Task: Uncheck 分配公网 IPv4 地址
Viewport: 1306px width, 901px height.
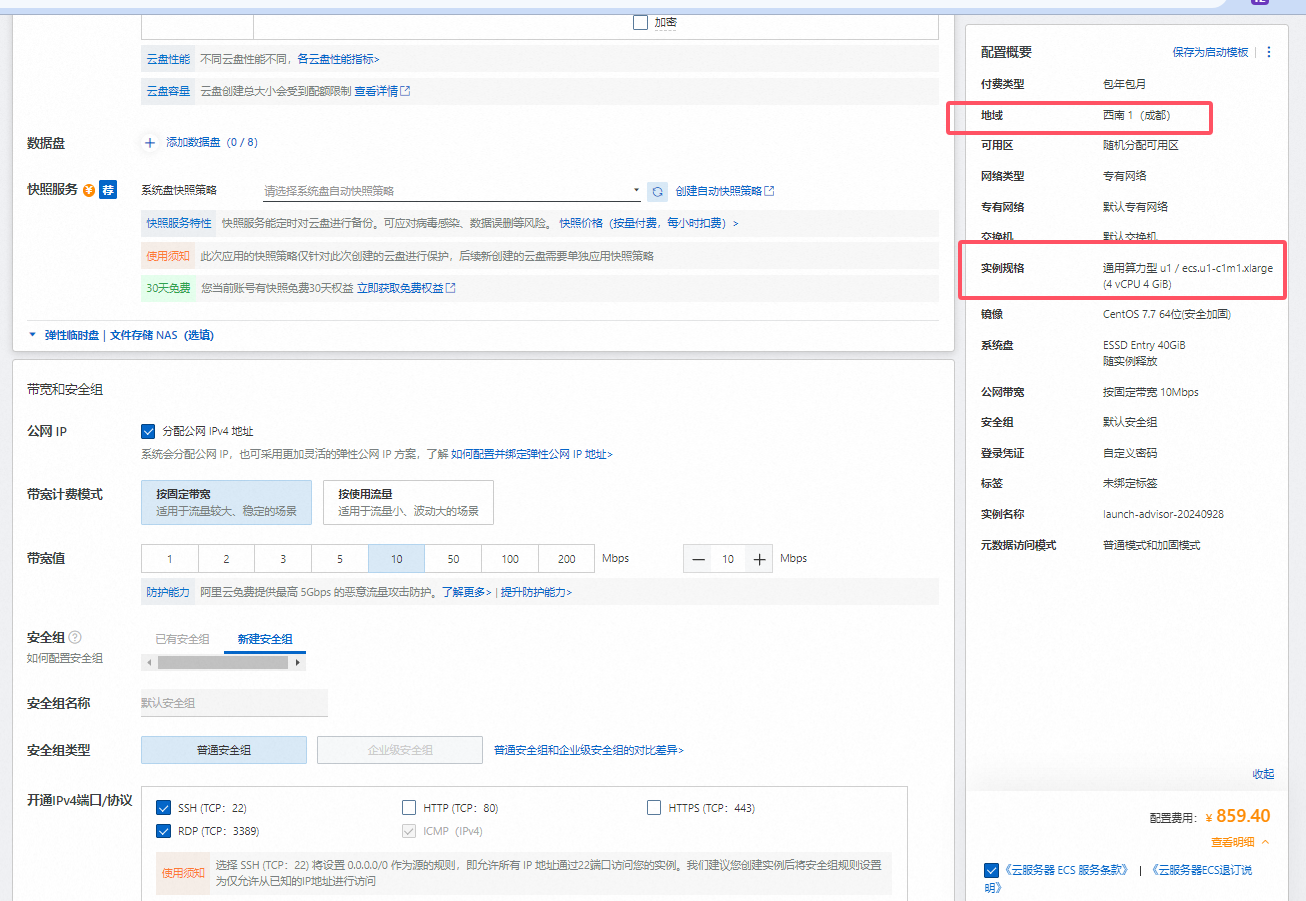Action: (149, 431)
